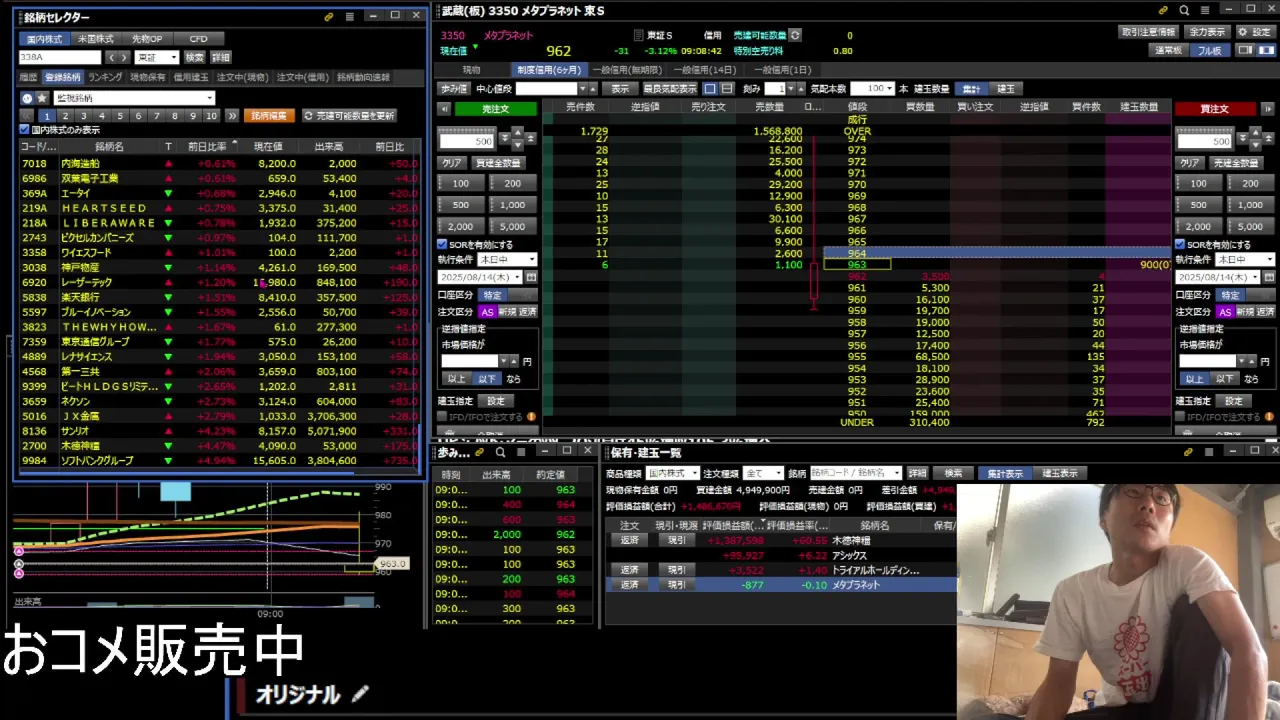Click the star favorites icon in 銘柄セレクター
The height and width of the screenshot is (720, 1280).
[x=42, y=98]
